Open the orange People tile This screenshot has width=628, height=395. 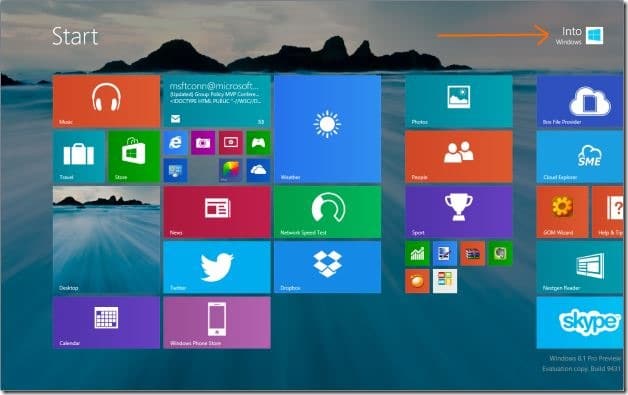[x=459, y=157]
